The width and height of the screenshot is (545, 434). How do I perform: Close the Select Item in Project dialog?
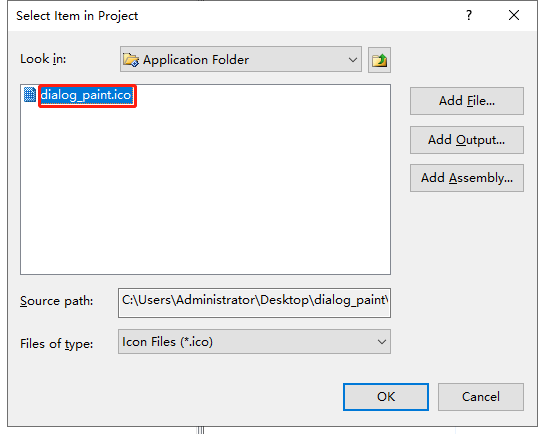tap(514, 15)
